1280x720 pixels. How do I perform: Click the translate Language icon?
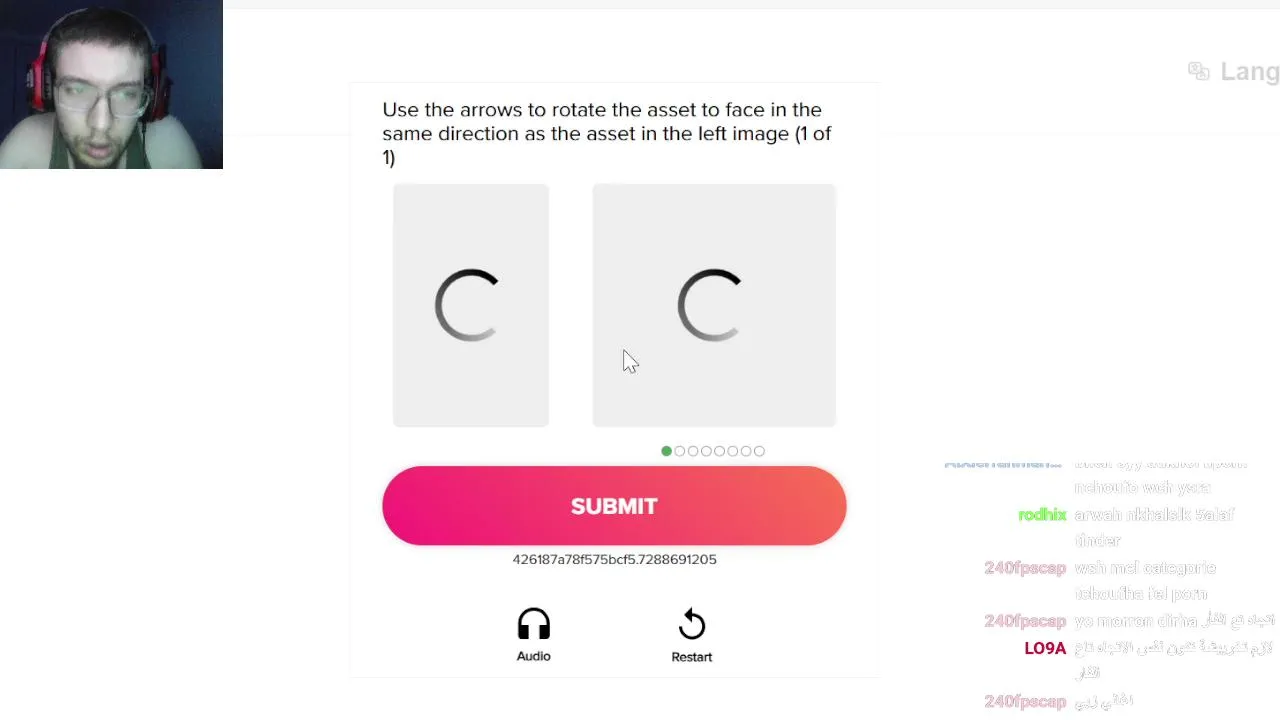click(x=1198, y=71)
